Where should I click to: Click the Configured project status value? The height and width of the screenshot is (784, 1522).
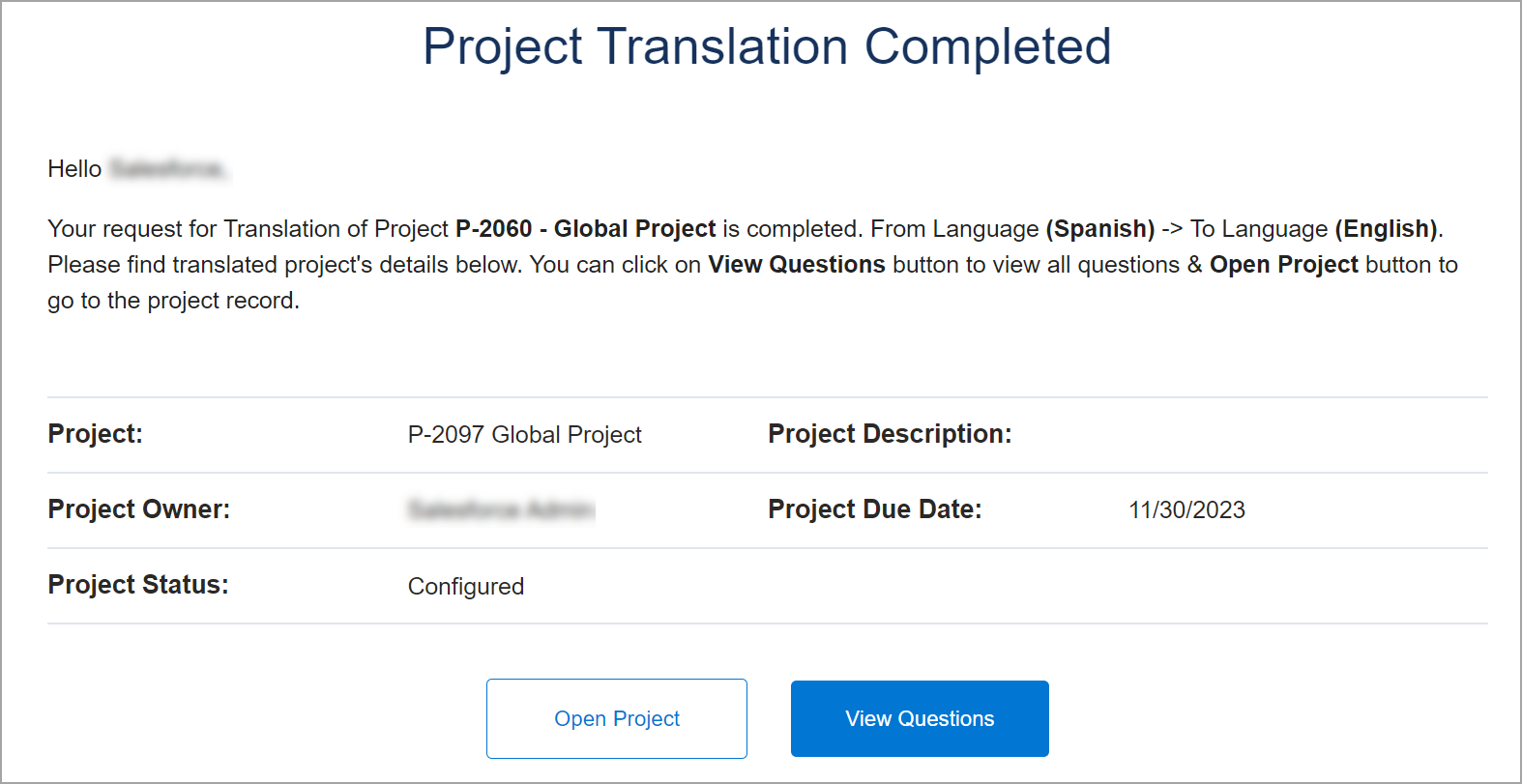point(466,587)
